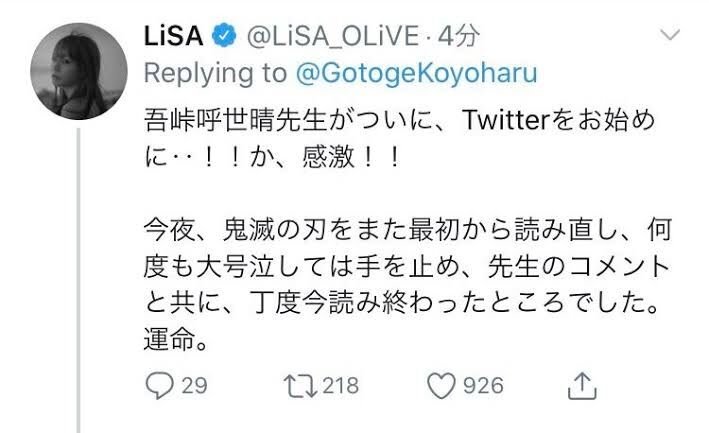This screenshot has width=709, height=433.
Task: Click the blue verified badge next to LiSA
Action: [225, 35]
